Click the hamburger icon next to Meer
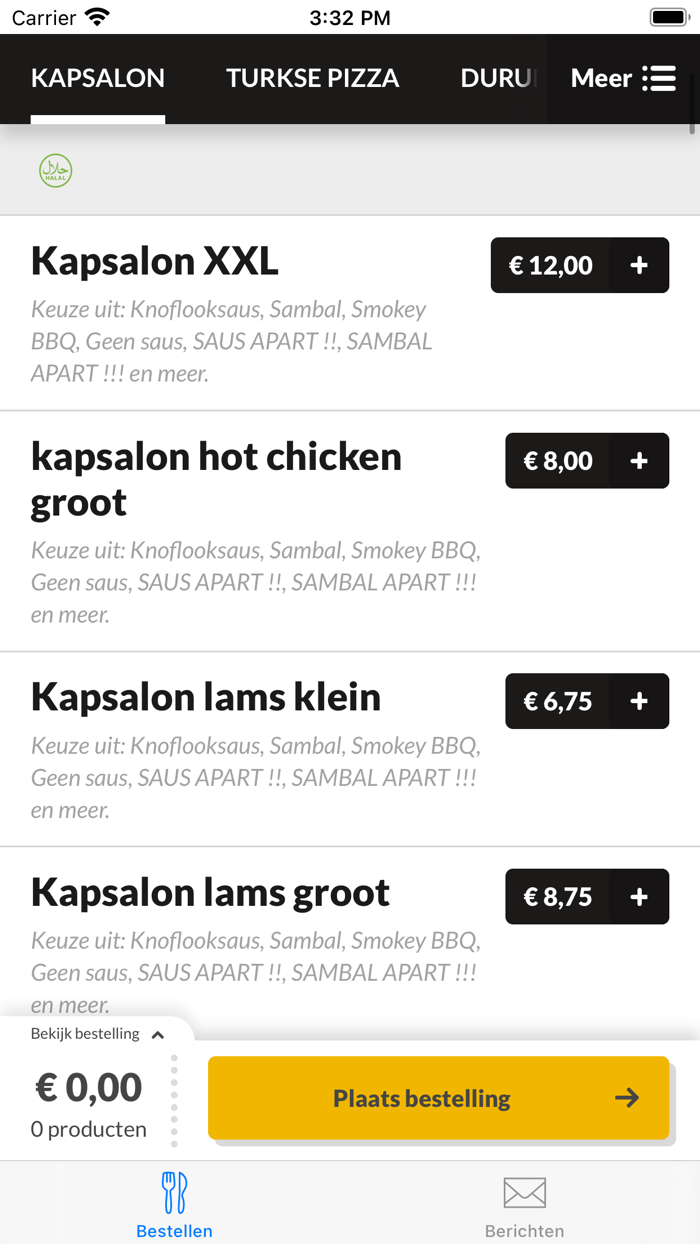 coord(661,79)
